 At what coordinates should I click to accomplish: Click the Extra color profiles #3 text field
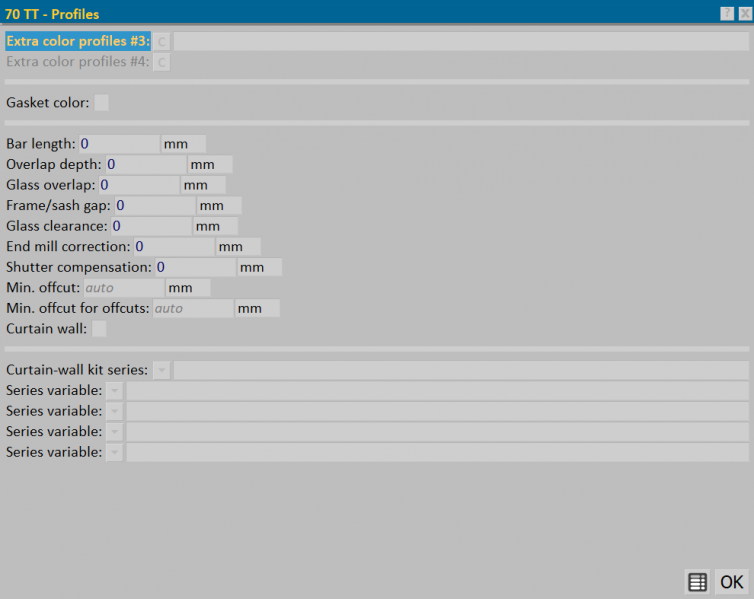(x=461, y=41)
